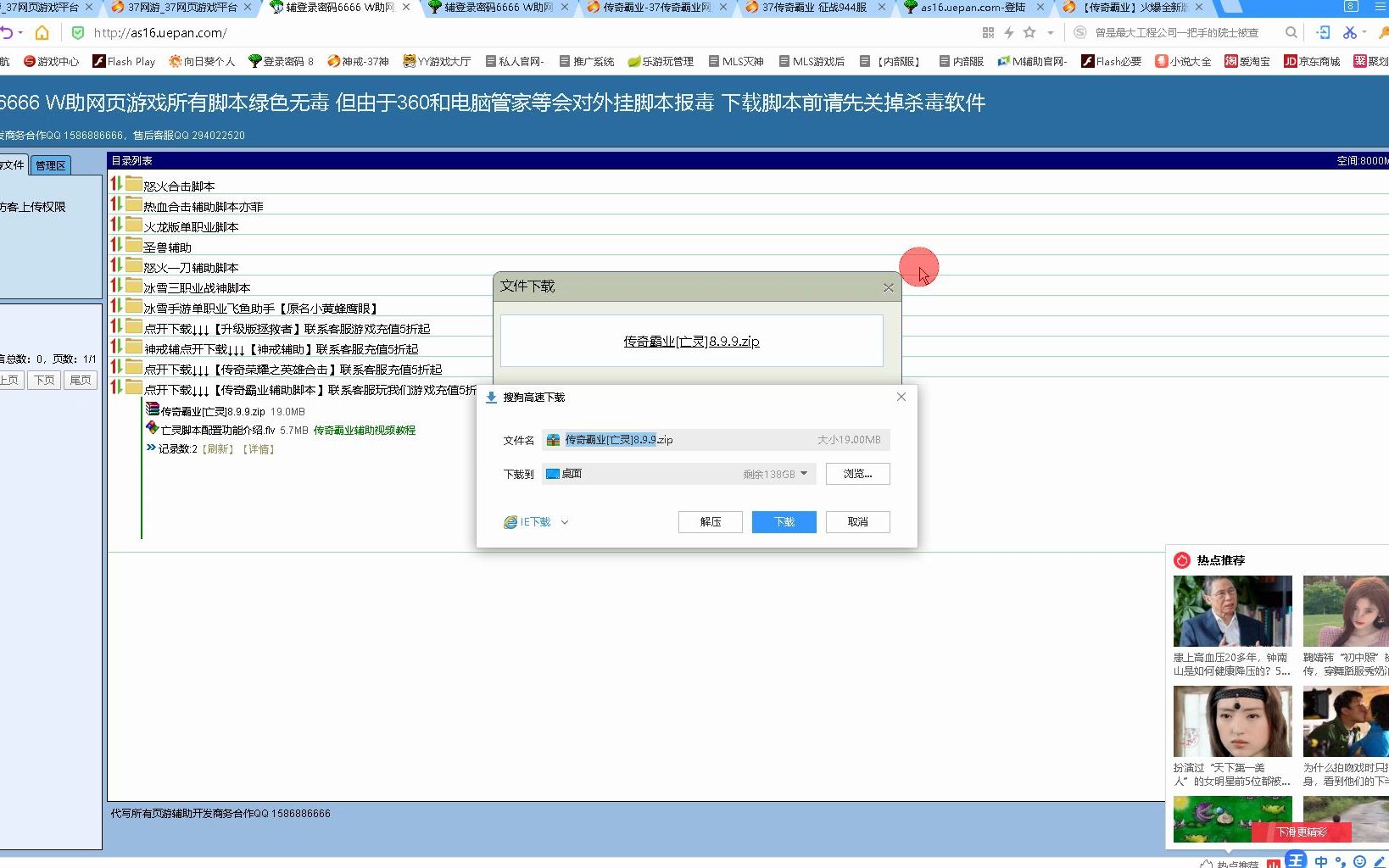Click the 下页 pagination button

point(44,381)
